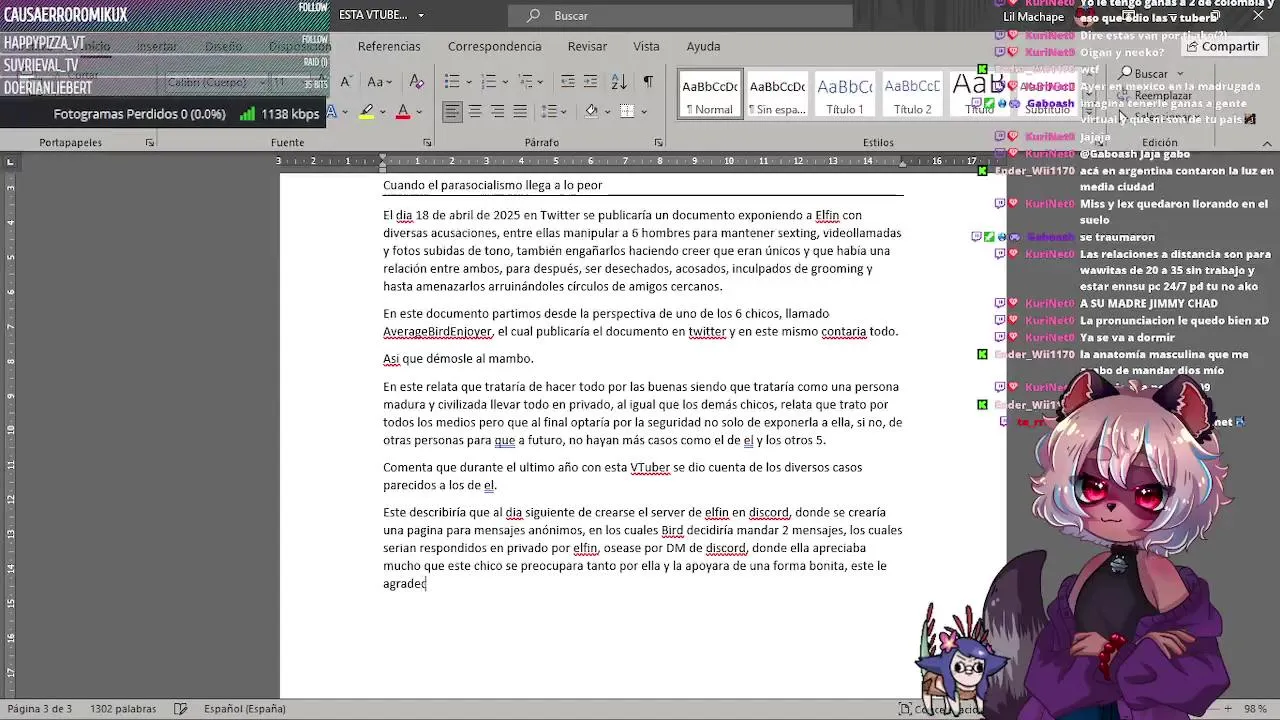Apply the Título 2 style

pos(912,96)
